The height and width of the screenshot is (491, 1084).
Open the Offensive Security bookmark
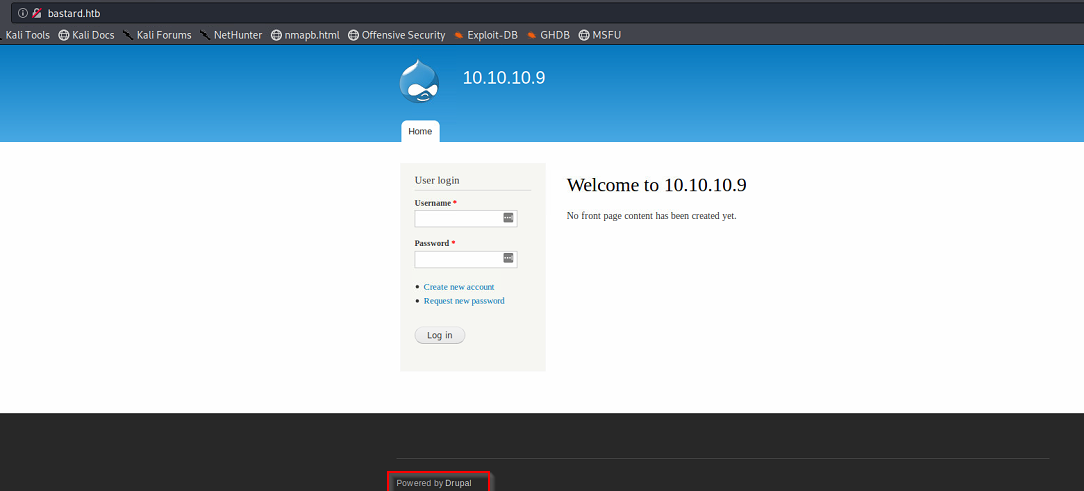coord(396,35)
